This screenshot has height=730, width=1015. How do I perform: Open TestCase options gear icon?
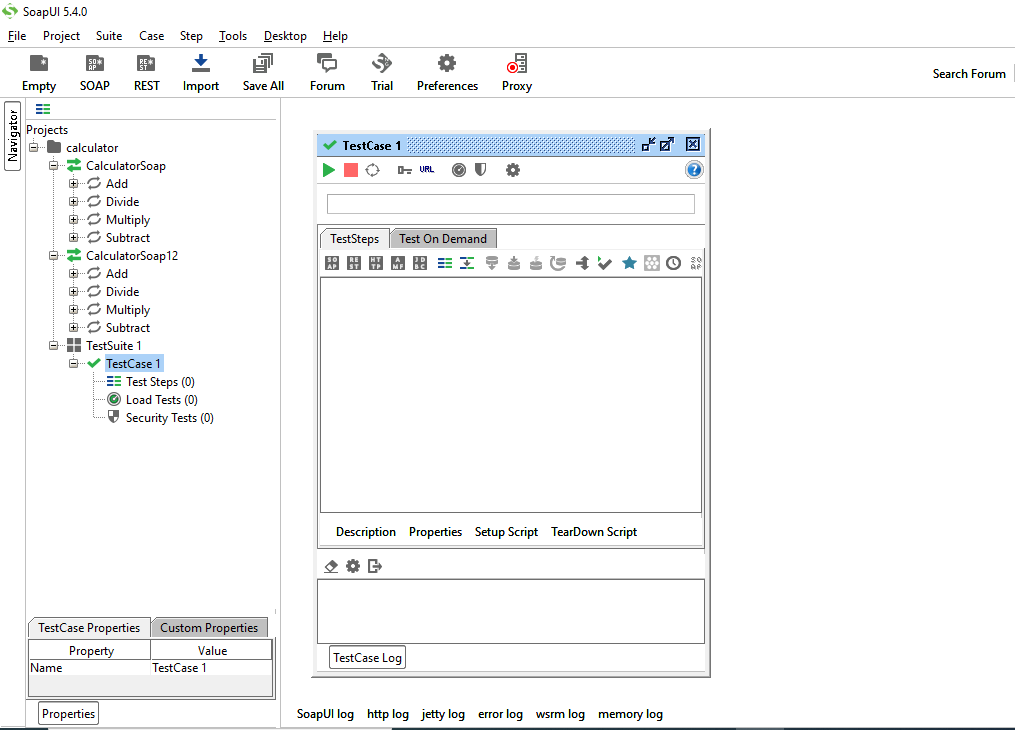click(x=513, y=170)
